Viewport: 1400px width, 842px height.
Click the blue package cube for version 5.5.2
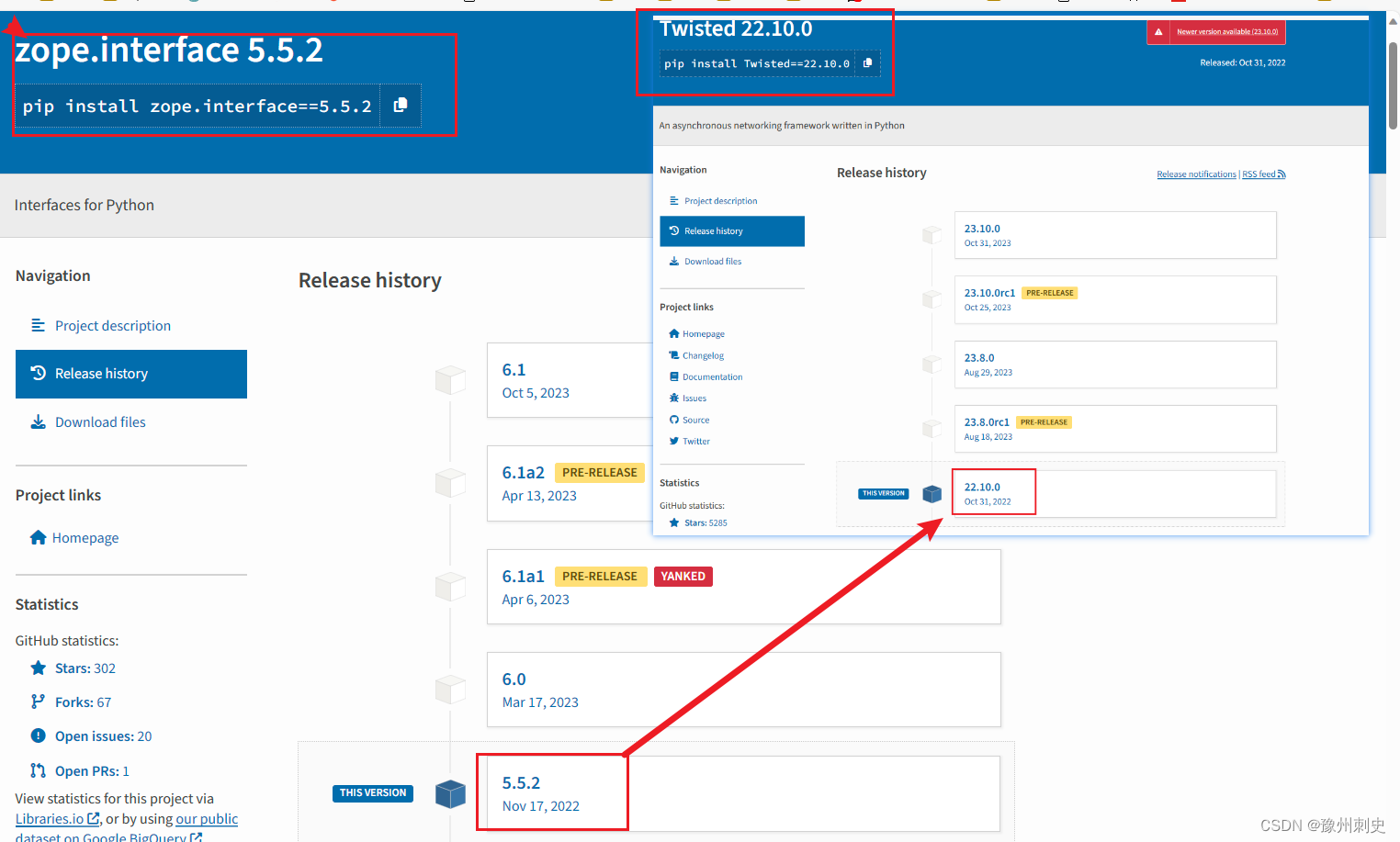[450, 794]
